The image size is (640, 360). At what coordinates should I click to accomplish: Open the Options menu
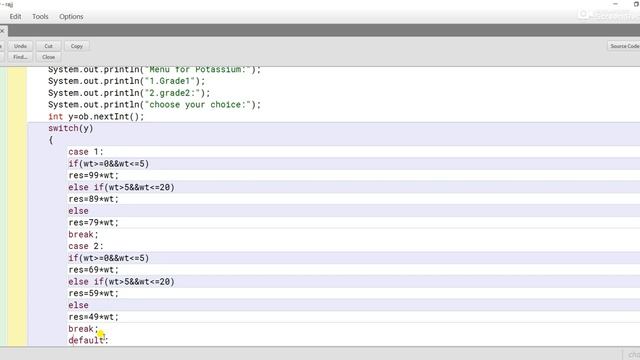coord(71,17)
